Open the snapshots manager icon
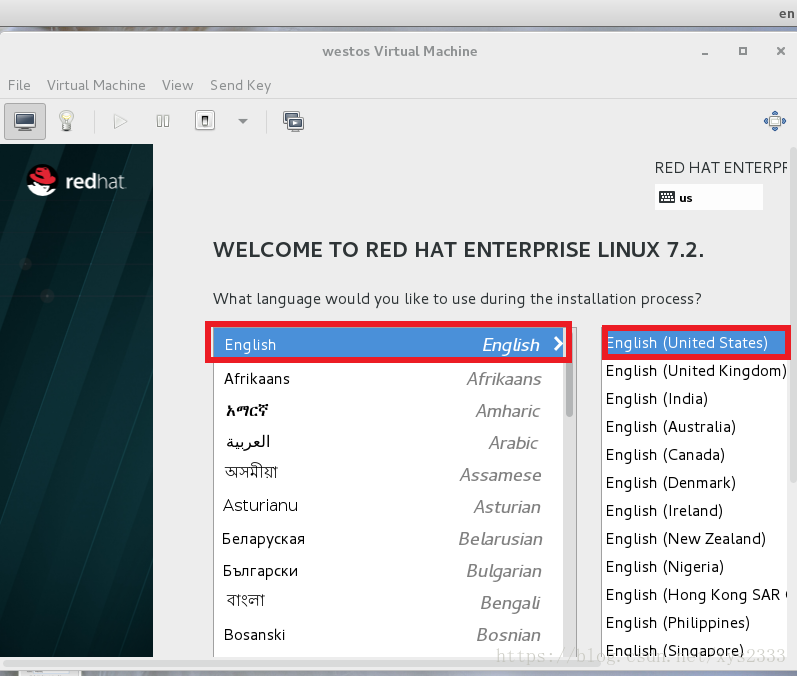797x676 pixels. click(x=293, y=121)
